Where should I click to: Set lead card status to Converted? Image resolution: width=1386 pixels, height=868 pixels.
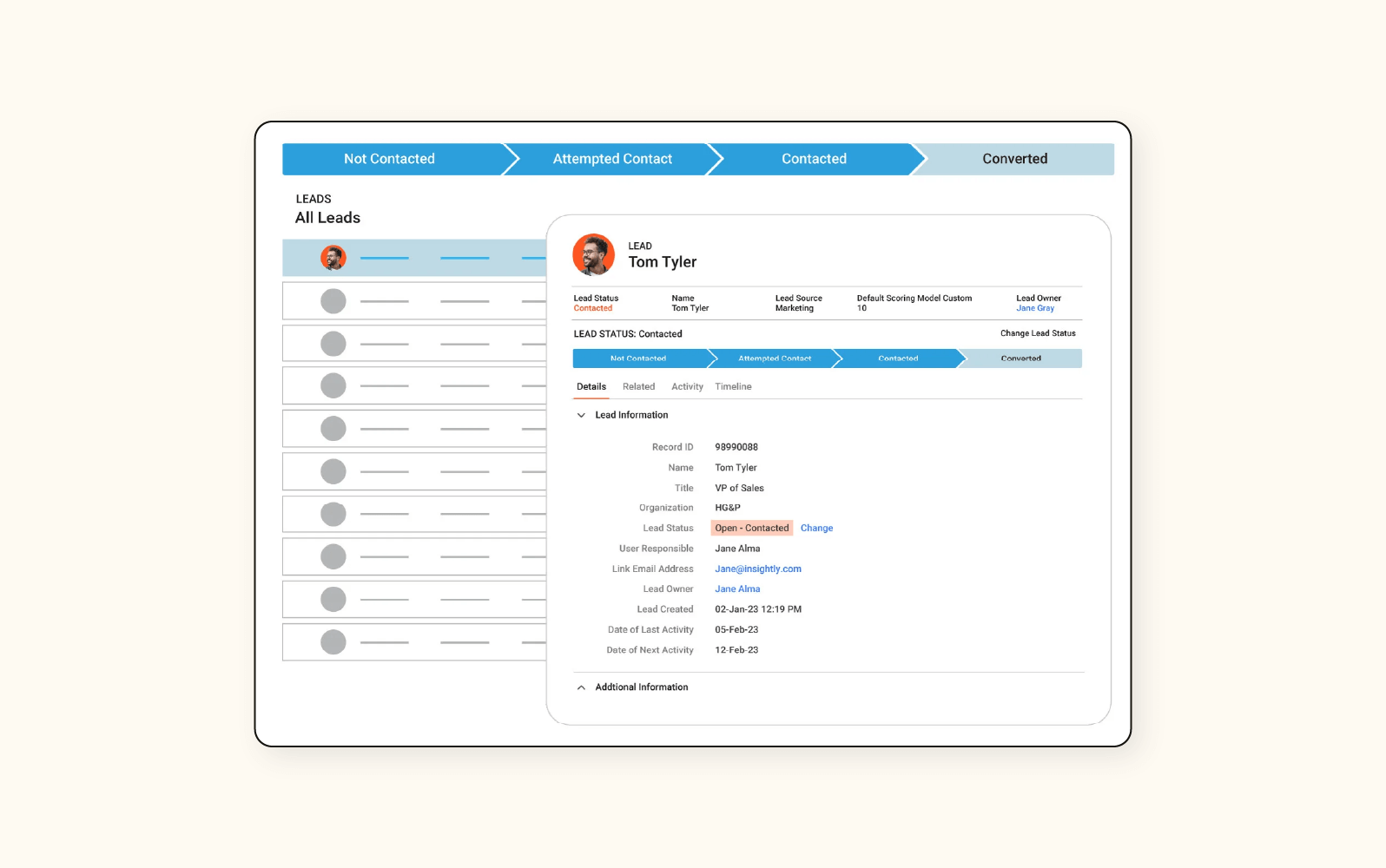1020,358
